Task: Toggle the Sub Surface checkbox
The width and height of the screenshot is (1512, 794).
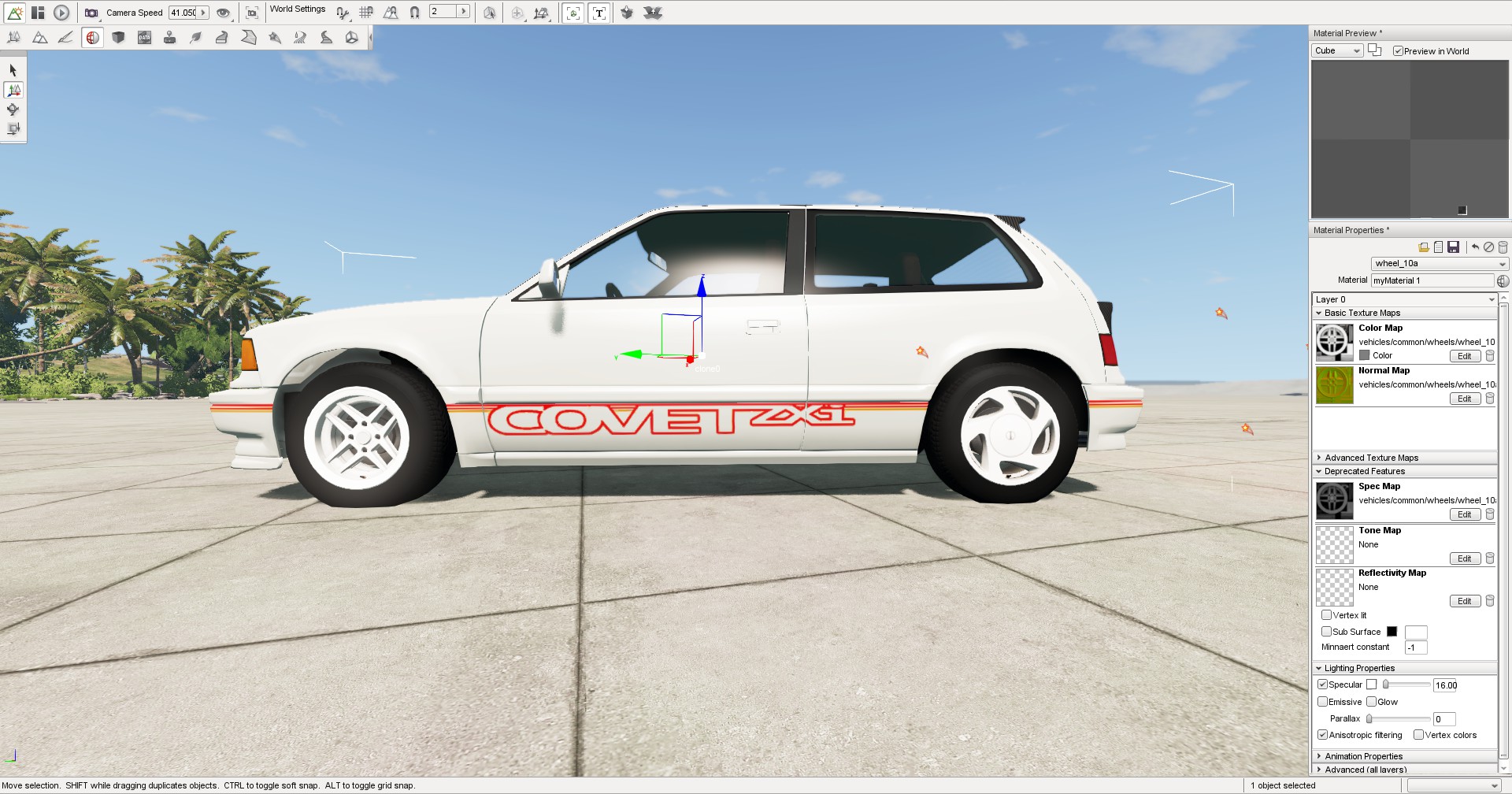Action: click(x=1326, y=632)
